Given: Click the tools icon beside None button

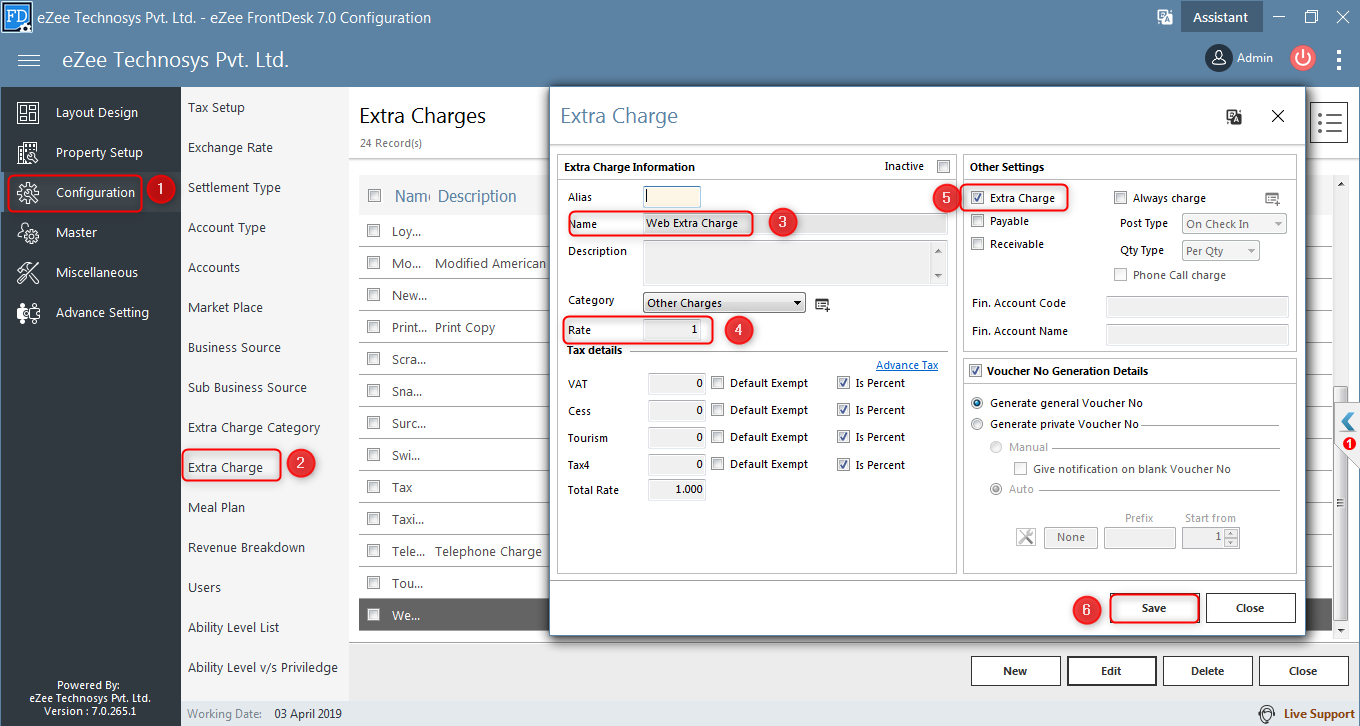Looking at the screenshot, I should 1026,537.
